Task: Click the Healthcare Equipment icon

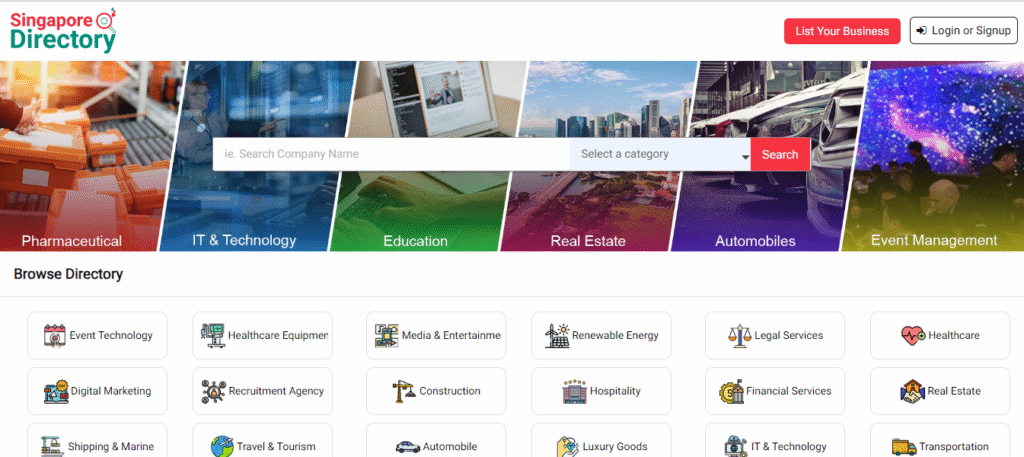Action: [x=212, y=336]
